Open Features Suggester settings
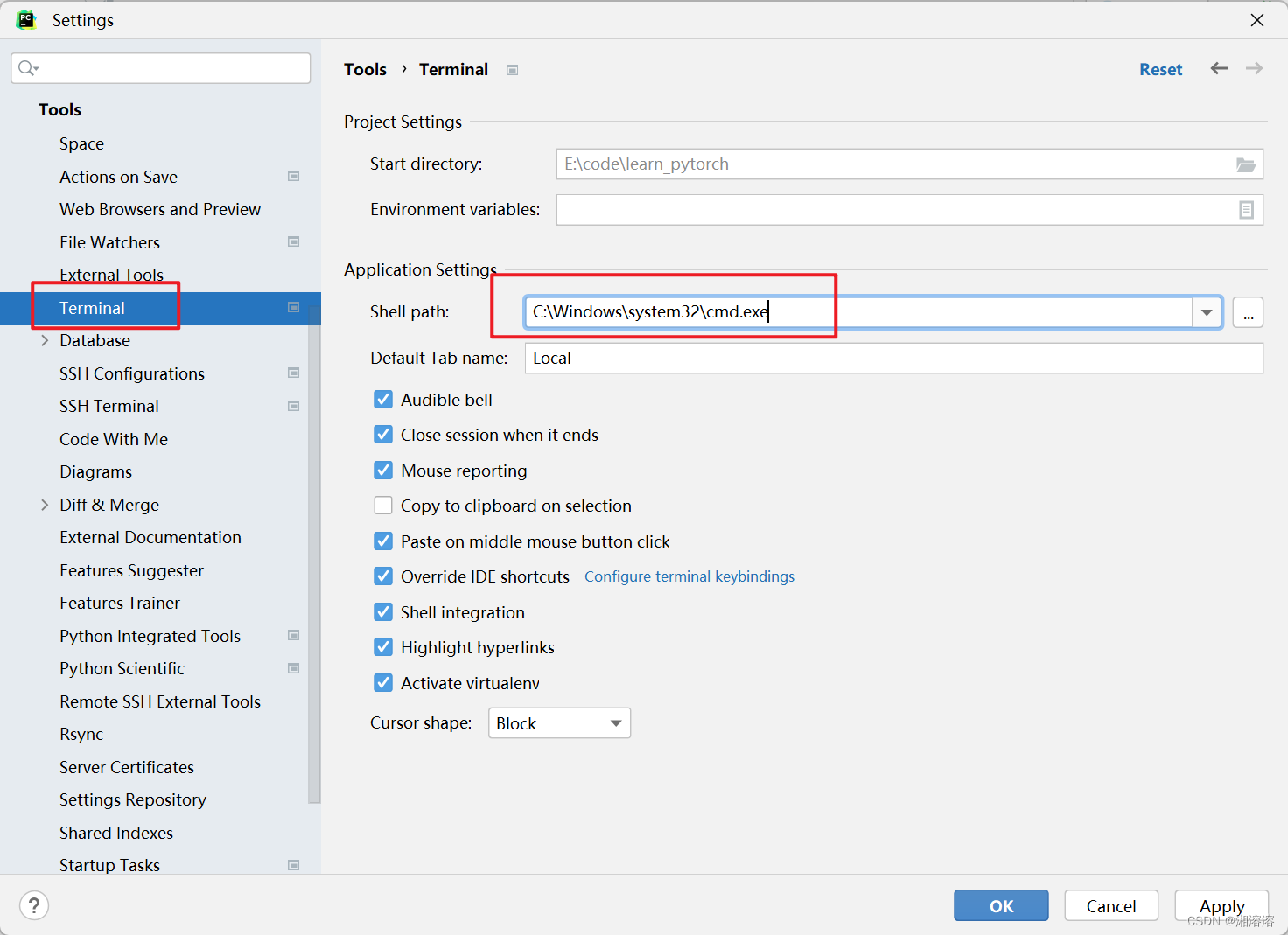 coord(131,570)
